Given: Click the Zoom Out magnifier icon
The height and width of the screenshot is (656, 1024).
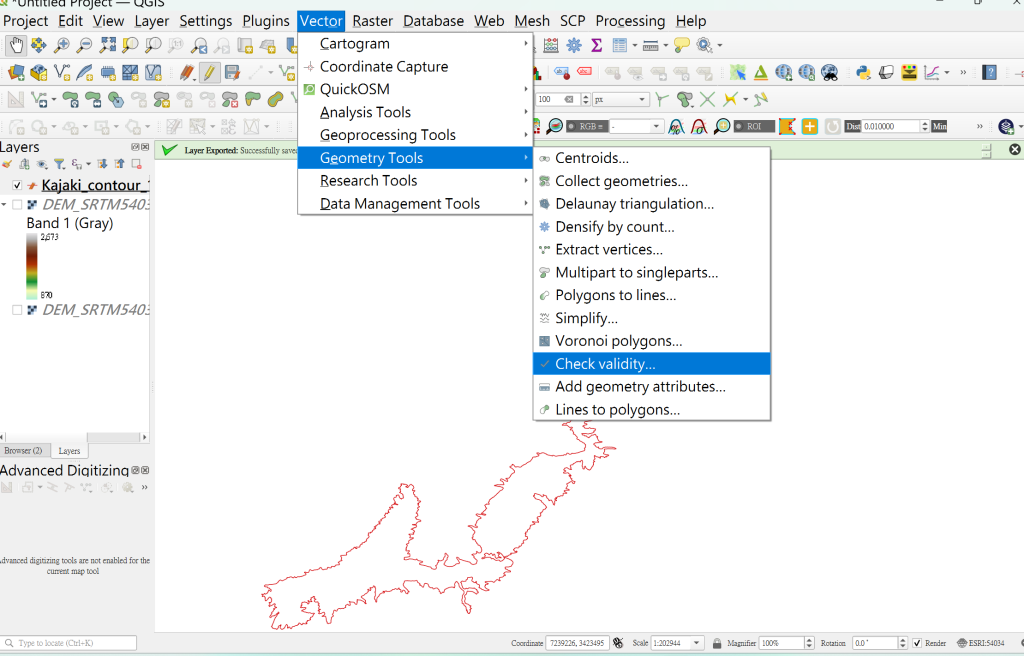Looking at the screenshot, I should [x=84, y=45].
